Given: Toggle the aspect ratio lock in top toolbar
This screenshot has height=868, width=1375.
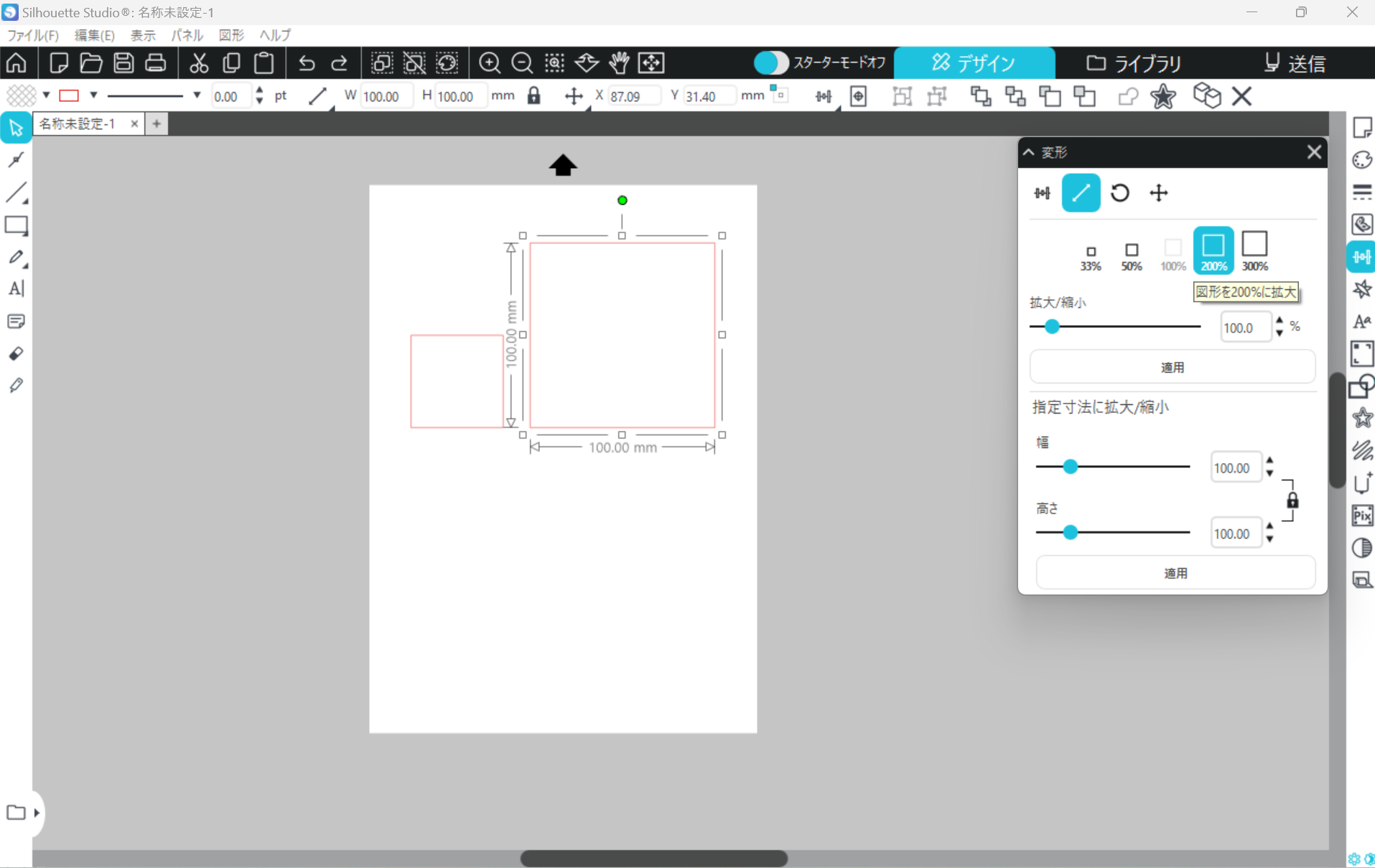Looking at the screenshot, I should (x=533, y=95).
